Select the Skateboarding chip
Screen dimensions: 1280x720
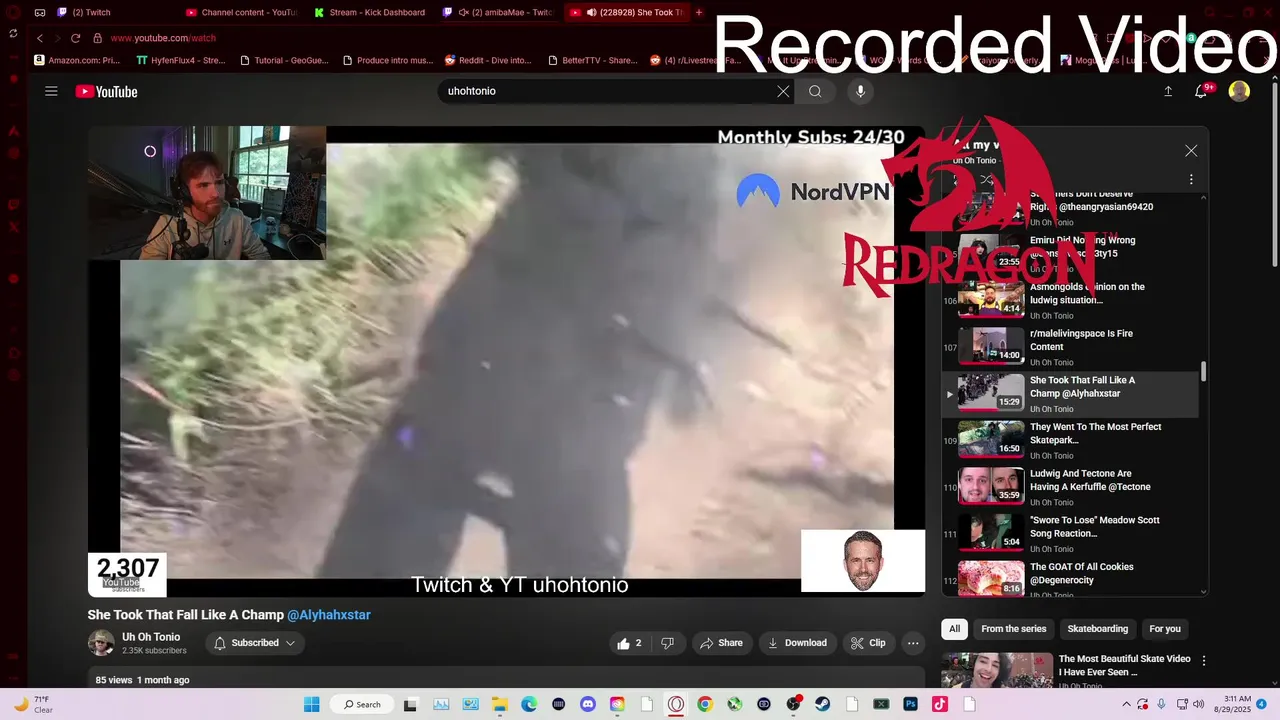1097,629
